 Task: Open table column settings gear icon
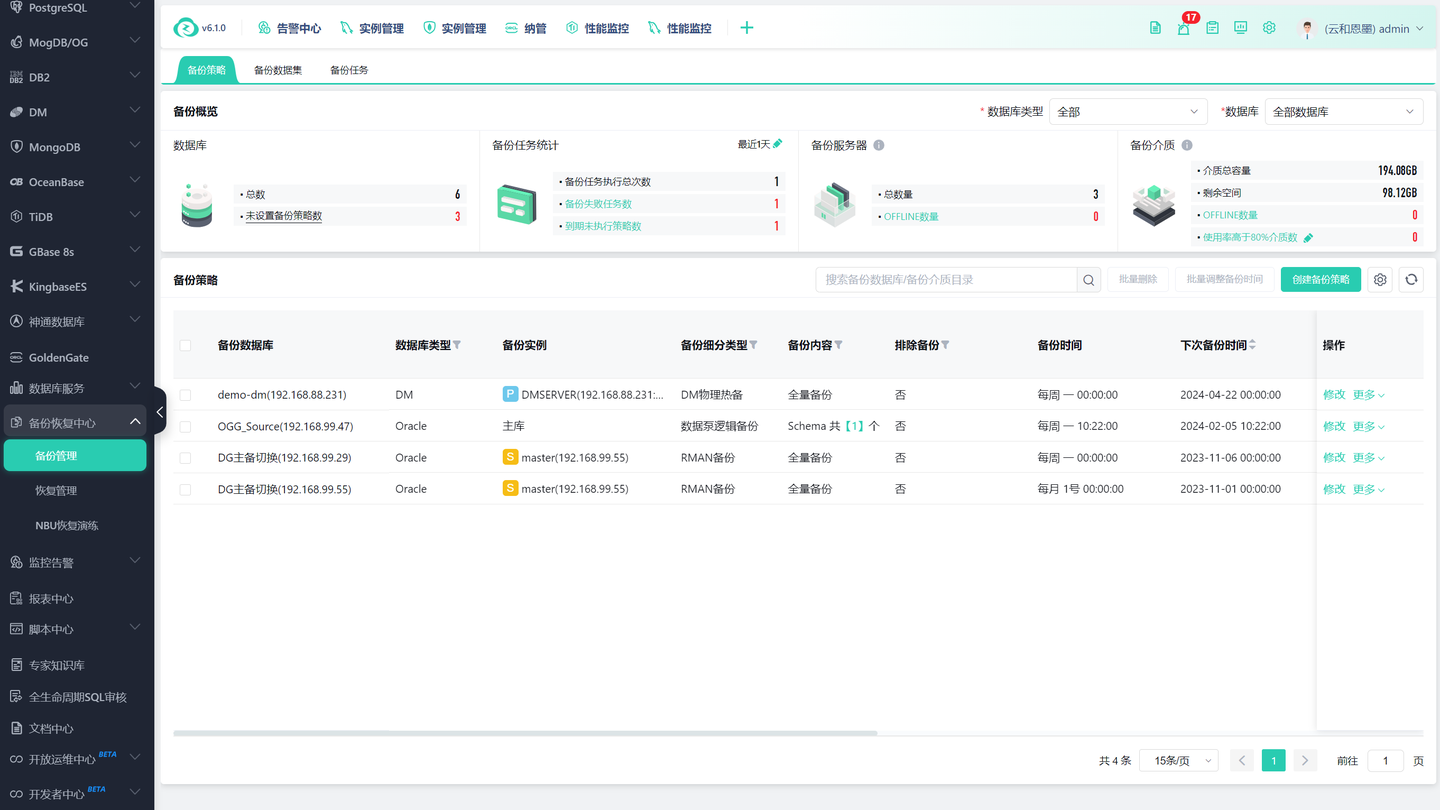point(1380,280)
